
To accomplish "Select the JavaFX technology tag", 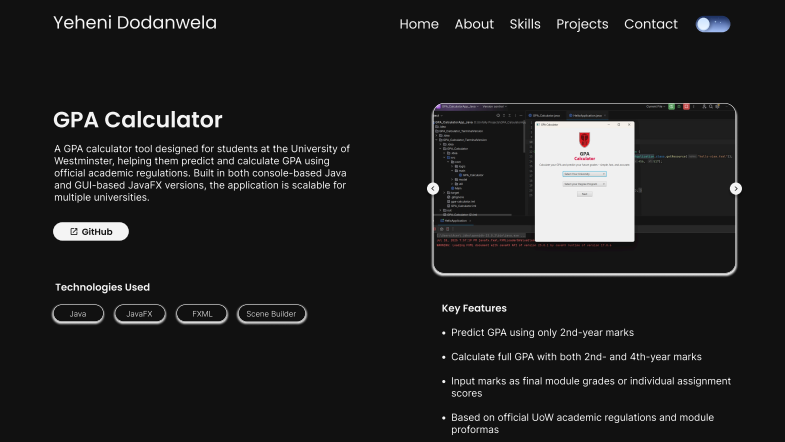I will coord(139,314).
